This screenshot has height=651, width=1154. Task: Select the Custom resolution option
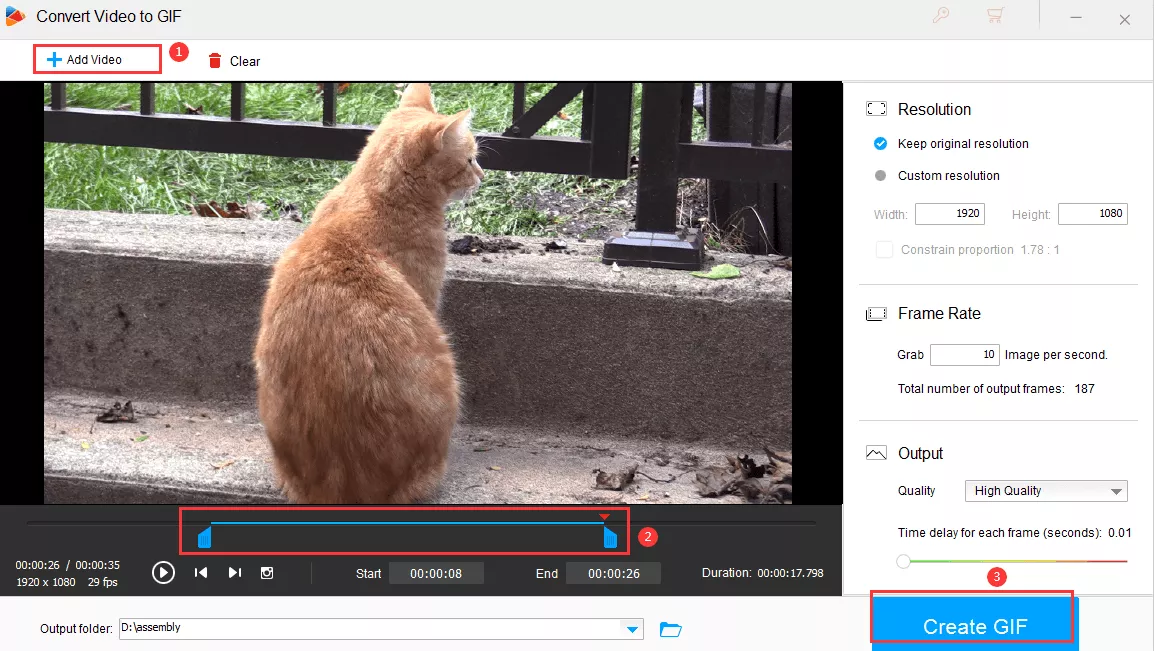pyautogui.click(x=880, y=176)
